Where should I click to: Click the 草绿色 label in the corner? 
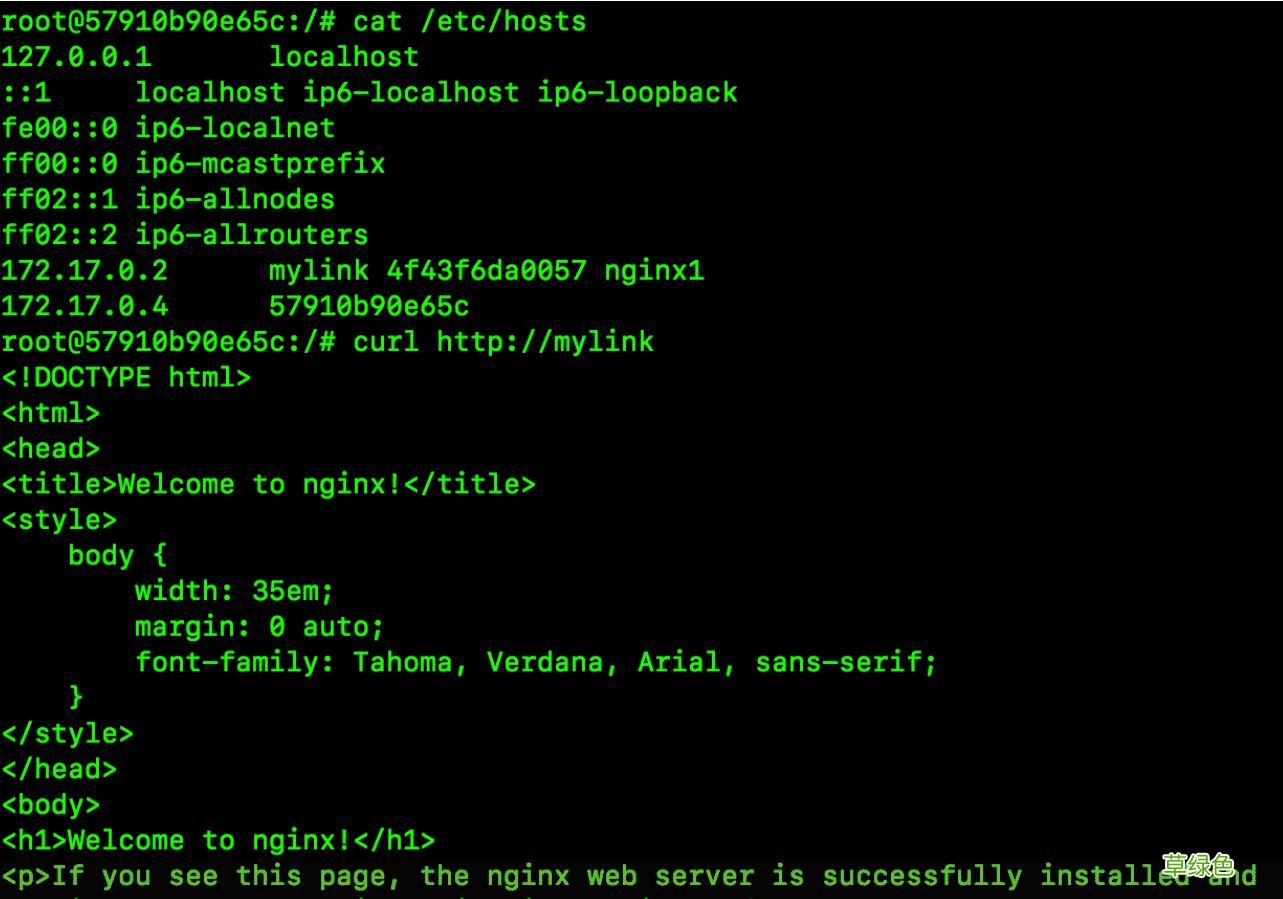tap(1197, 865)
